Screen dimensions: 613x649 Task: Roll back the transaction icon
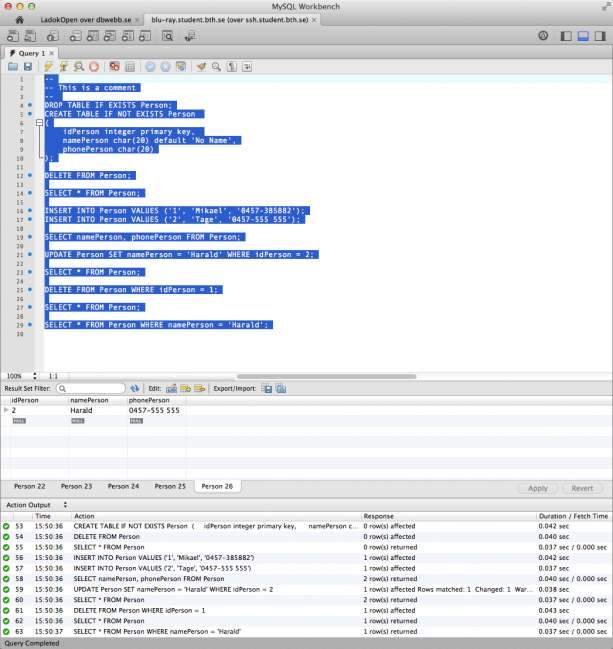(x=166, y=67)
